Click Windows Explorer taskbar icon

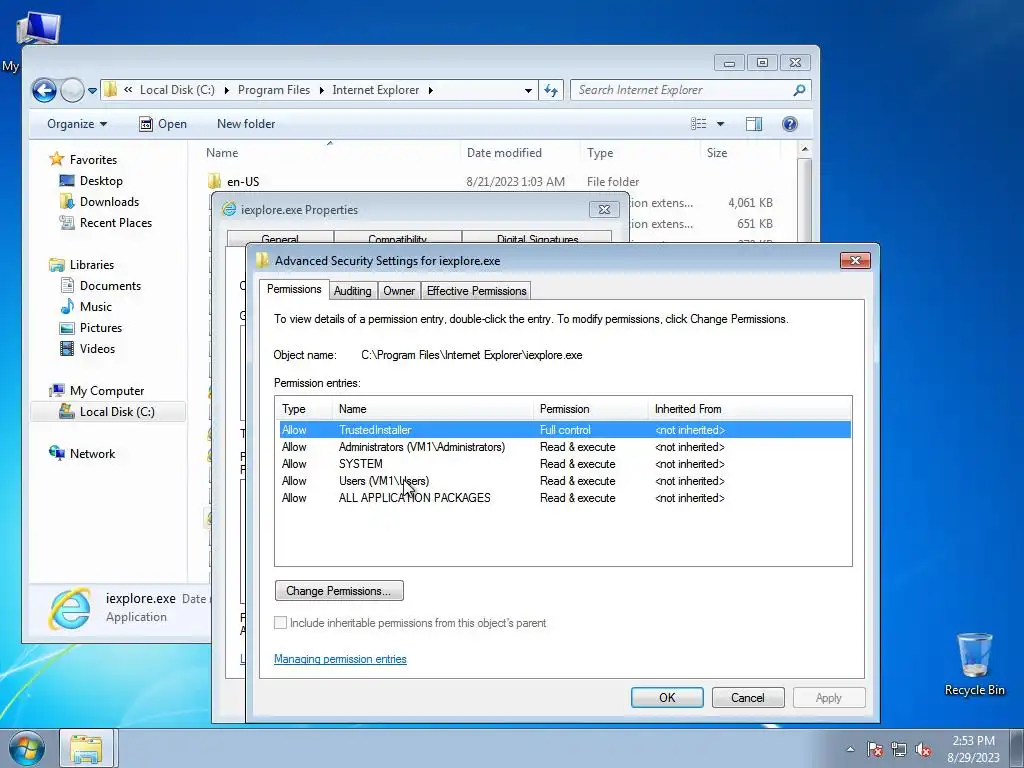[x=88, y=748]
